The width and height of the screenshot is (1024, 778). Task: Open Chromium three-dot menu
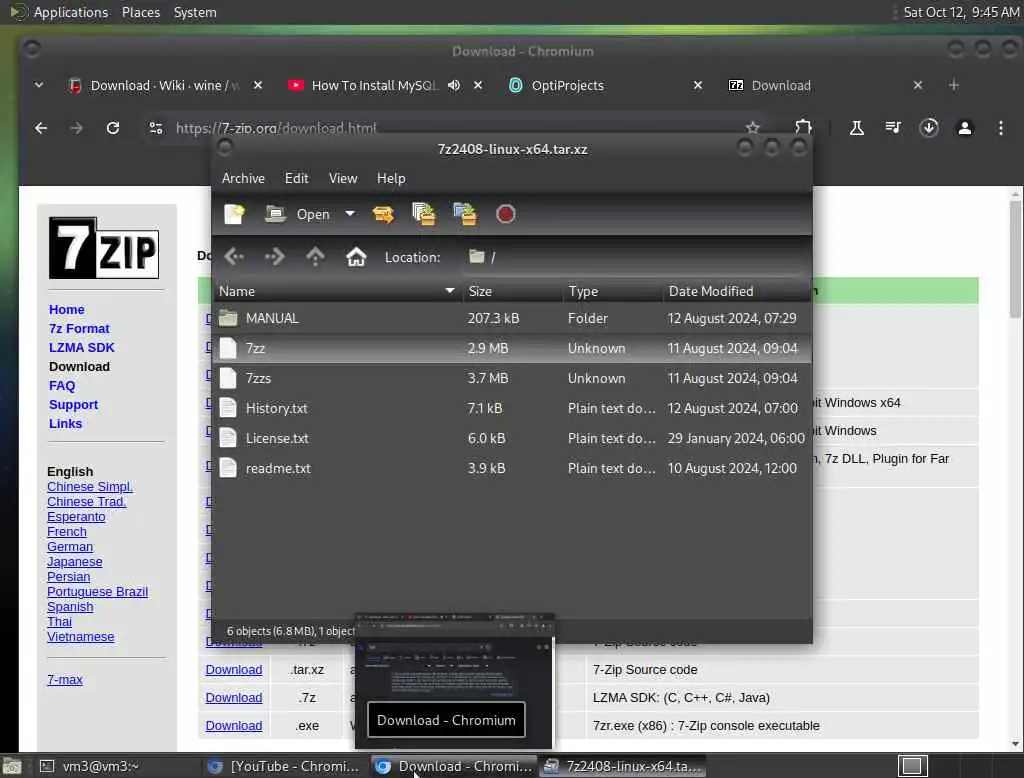tap(1000, 128)
